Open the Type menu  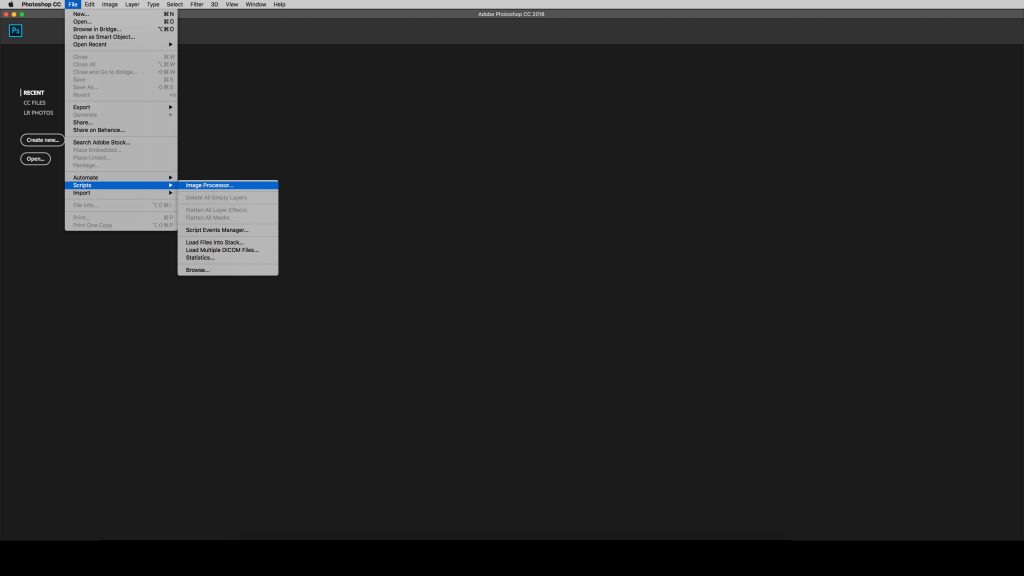pyautogui.click(x=153, y=4)
